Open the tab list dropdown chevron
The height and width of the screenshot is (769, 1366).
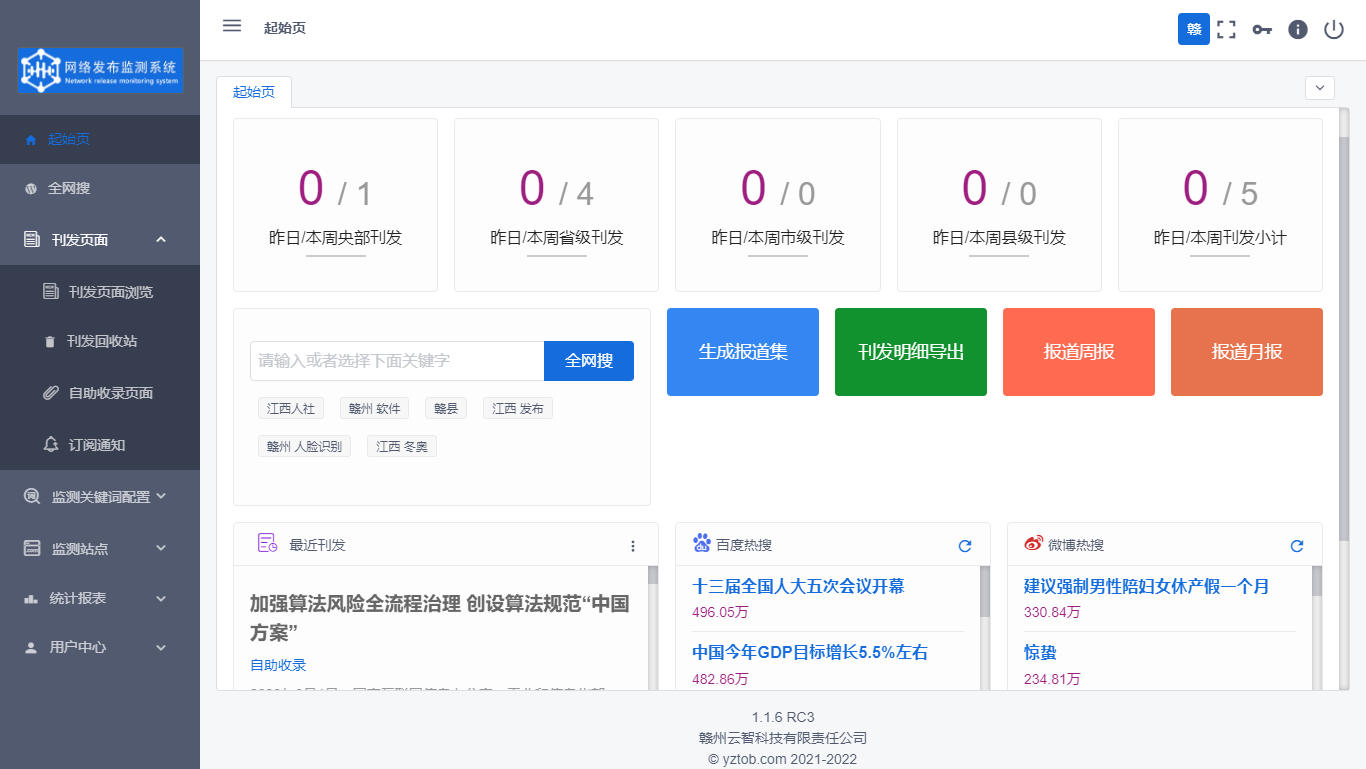(1320, 88)
